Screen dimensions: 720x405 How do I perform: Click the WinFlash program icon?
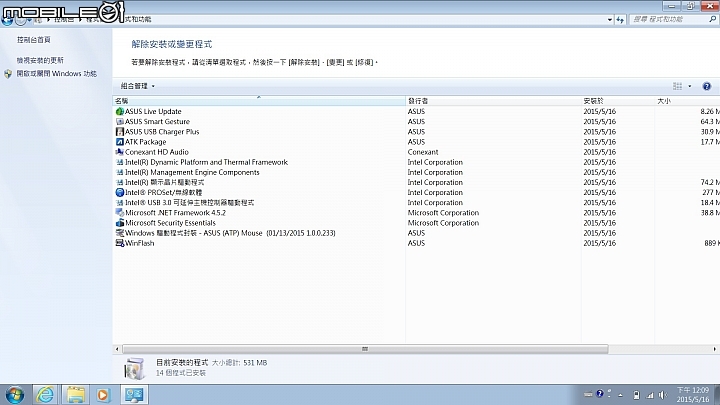pos(120,243)
